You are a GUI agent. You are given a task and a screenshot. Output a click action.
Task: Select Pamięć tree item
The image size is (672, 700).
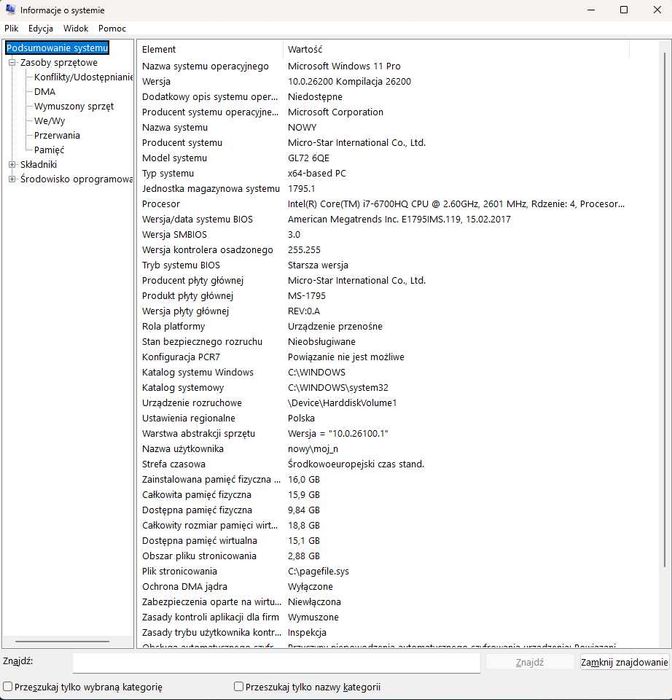coord(49,150)
